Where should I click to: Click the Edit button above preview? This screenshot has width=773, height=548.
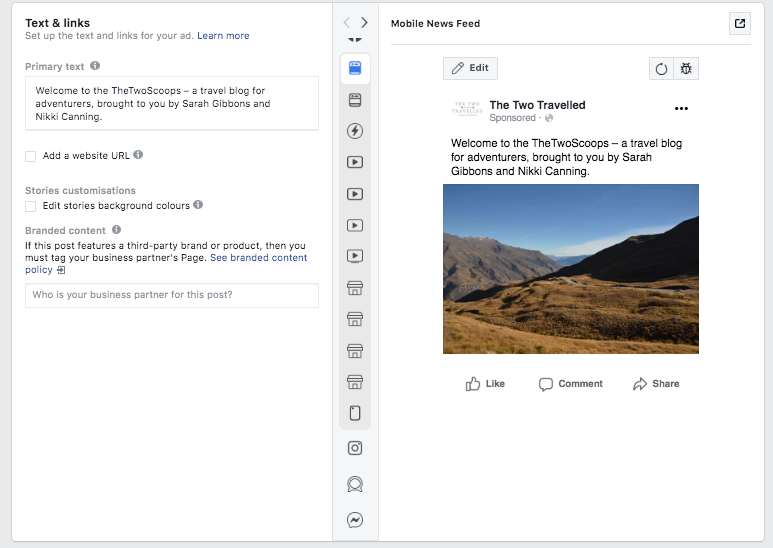point(470,68)
